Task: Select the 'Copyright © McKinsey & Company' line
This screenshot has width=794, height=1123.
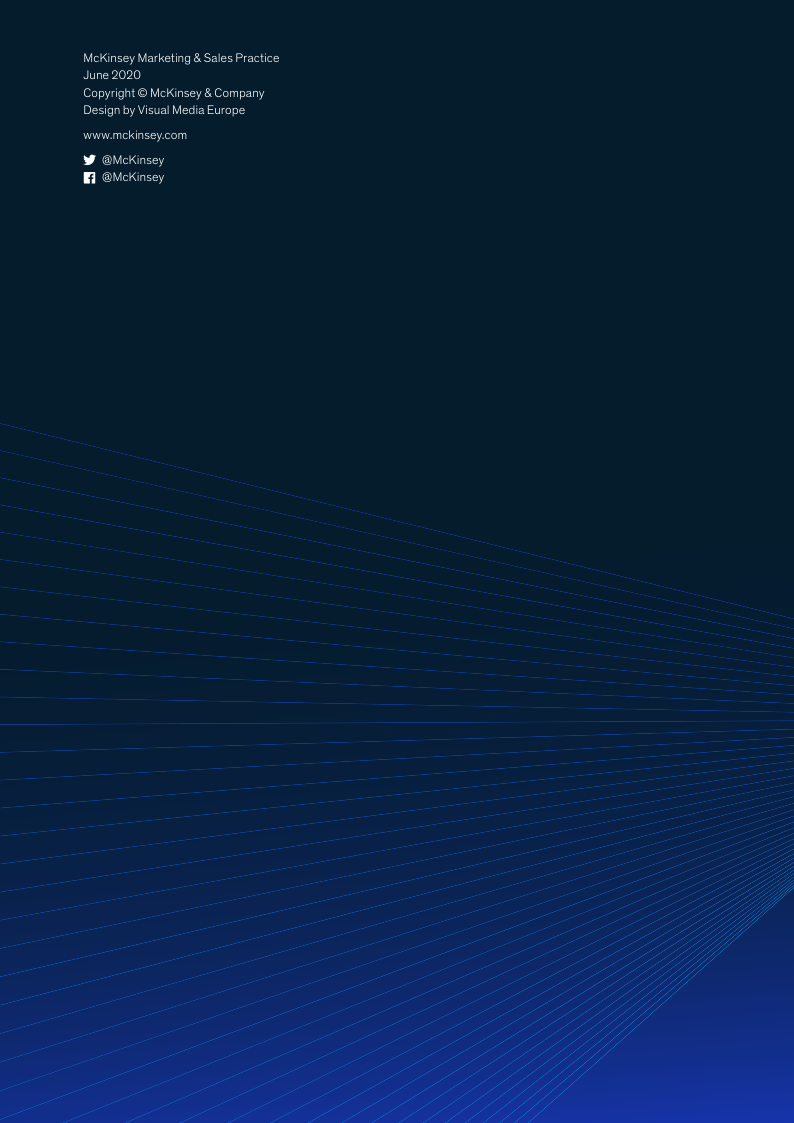Action: pos(174,93)
